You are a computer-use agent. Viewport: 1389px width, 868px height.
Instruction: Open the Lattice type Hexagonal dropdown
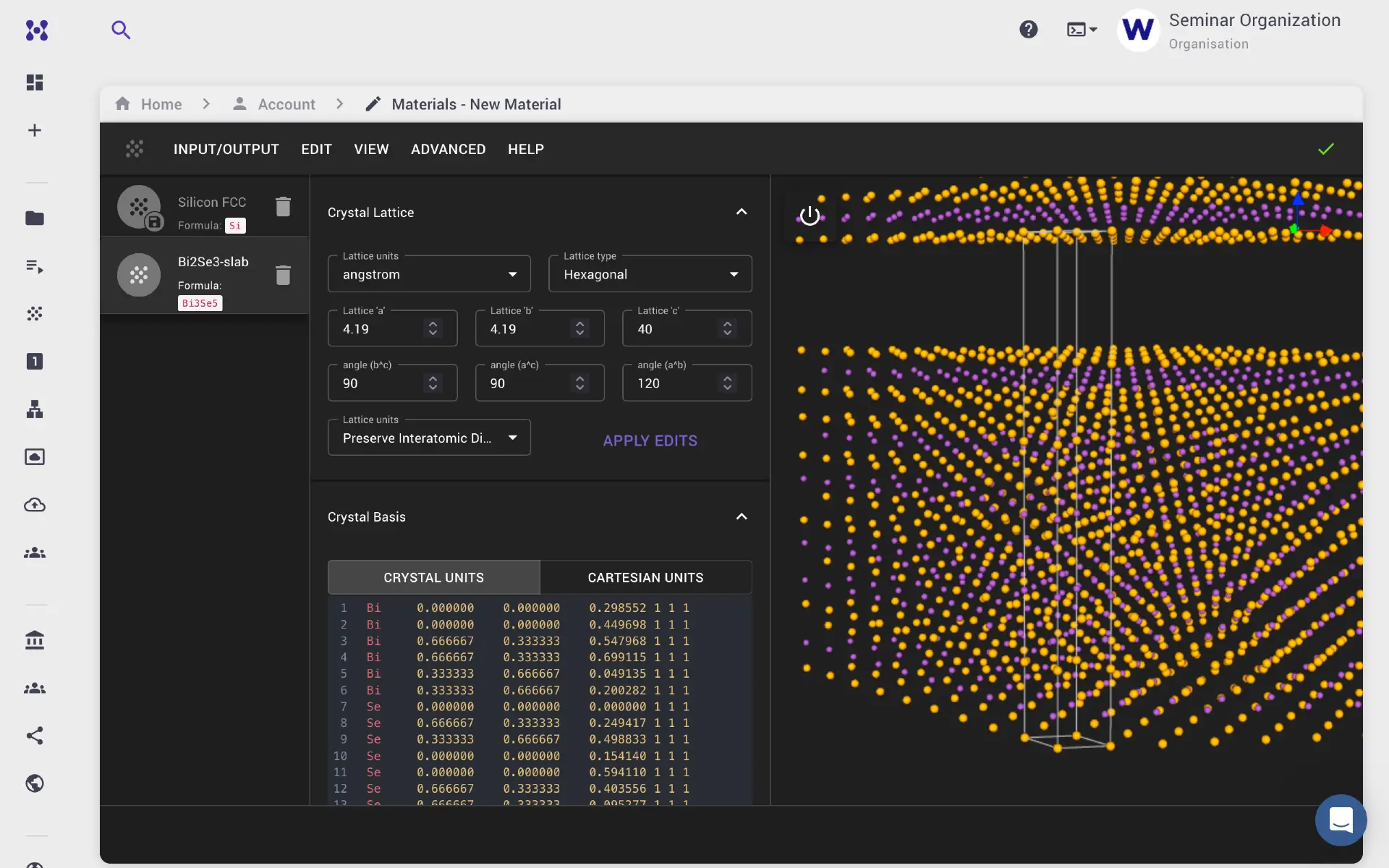(650, 274)
